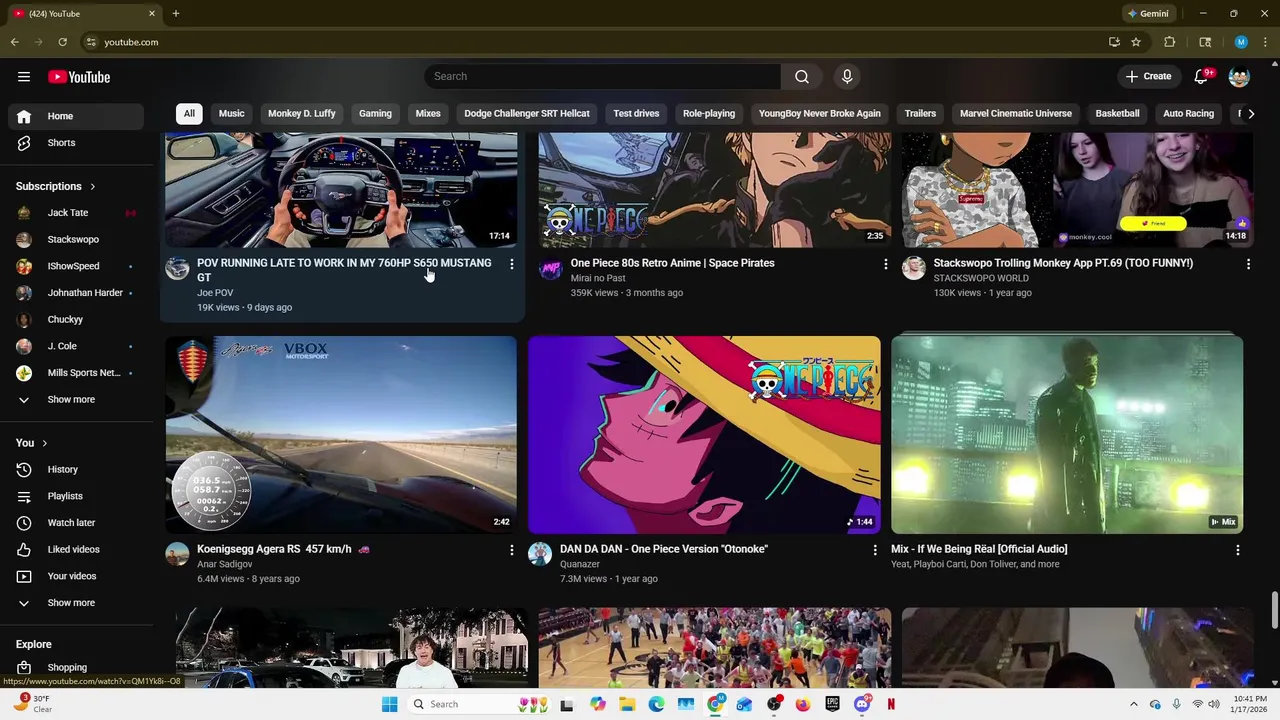The width and height of the screenshot is (1280, 720).
Task: Open Shopping under Explore
Action: click(76, 667)
